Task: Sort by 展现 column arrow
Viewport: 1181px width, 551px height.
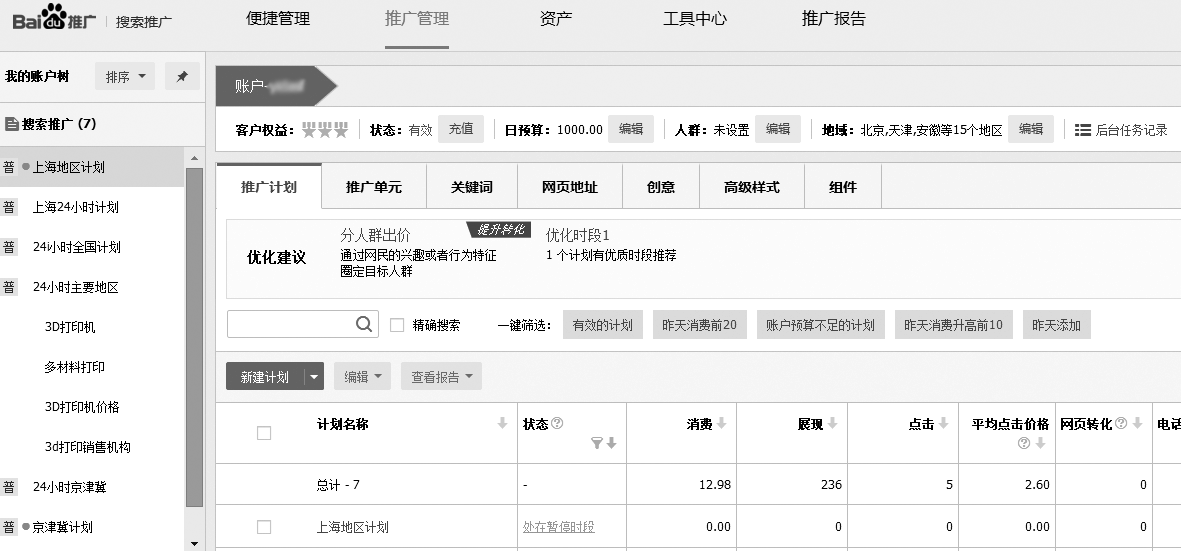Action: 832,425
